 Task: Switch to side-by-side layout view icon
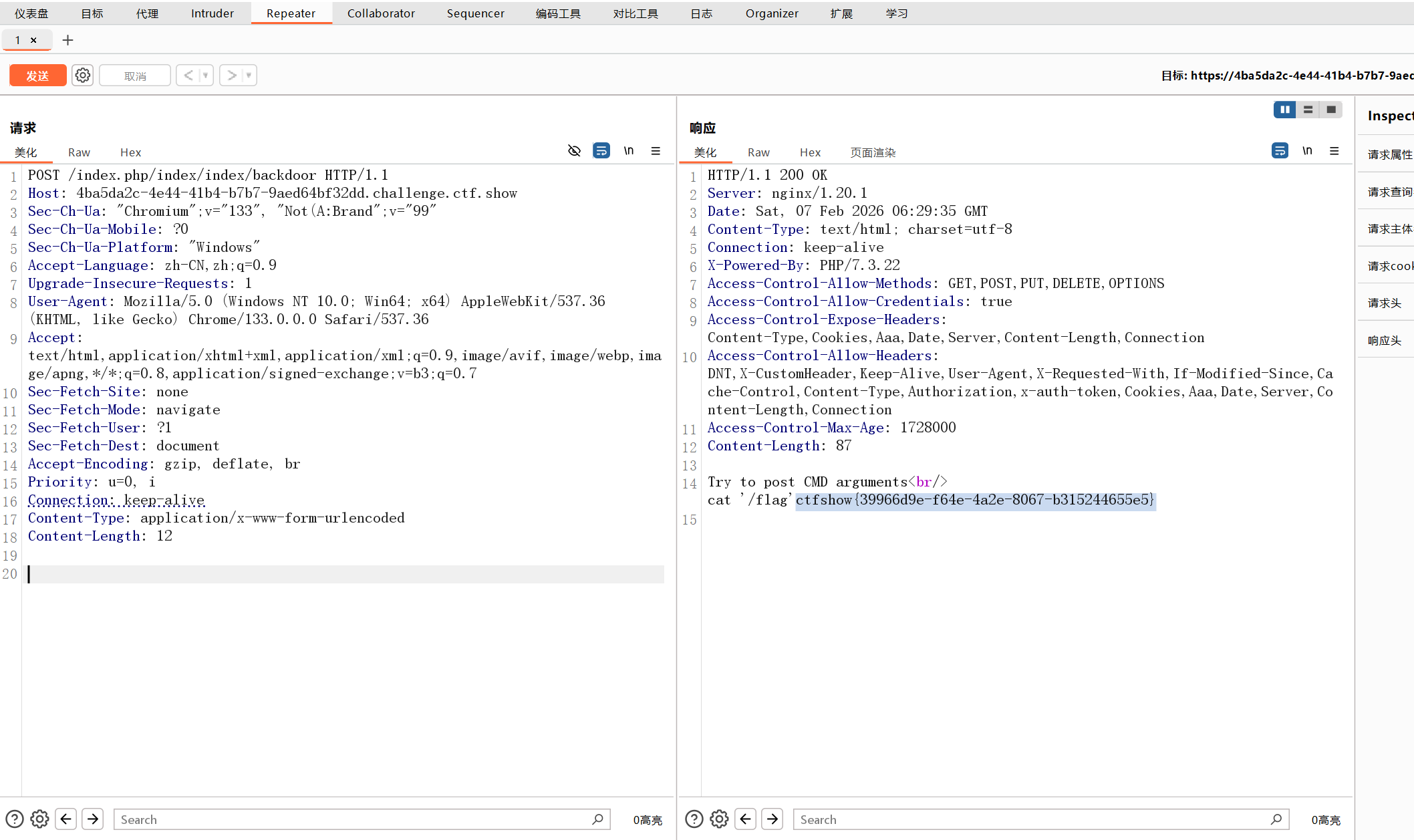[x=1284, y=110]
